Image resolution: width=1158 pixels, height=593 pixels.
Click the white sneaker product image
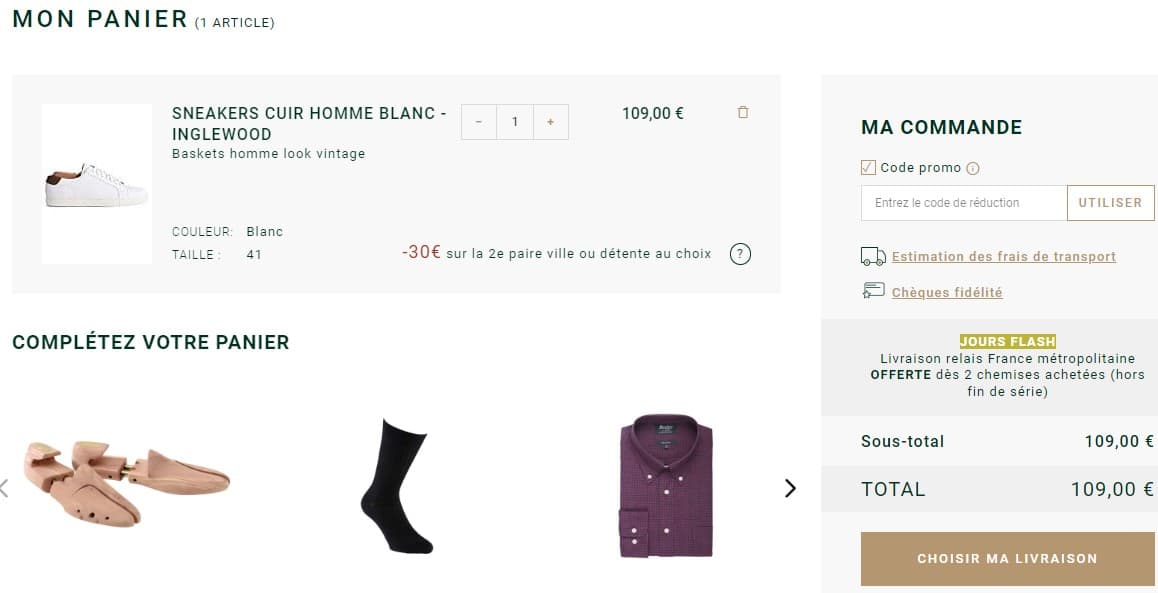click(x=96, y=183)
